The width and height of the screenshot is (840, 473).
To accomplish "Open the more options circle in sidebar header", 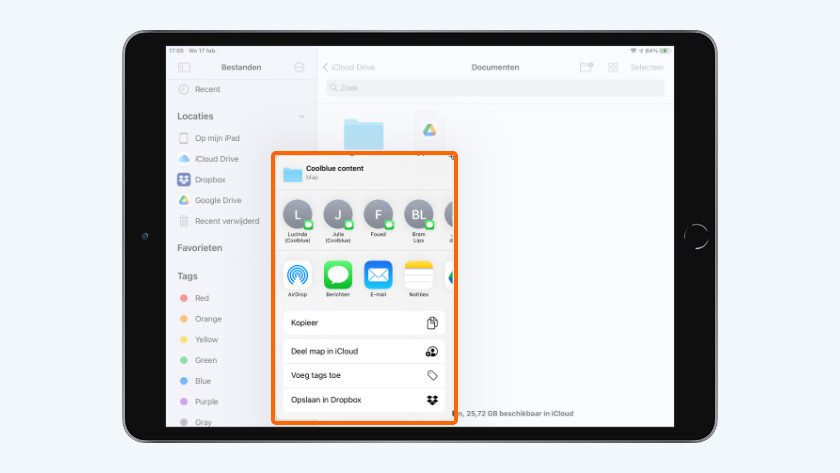I will [299, 67].
